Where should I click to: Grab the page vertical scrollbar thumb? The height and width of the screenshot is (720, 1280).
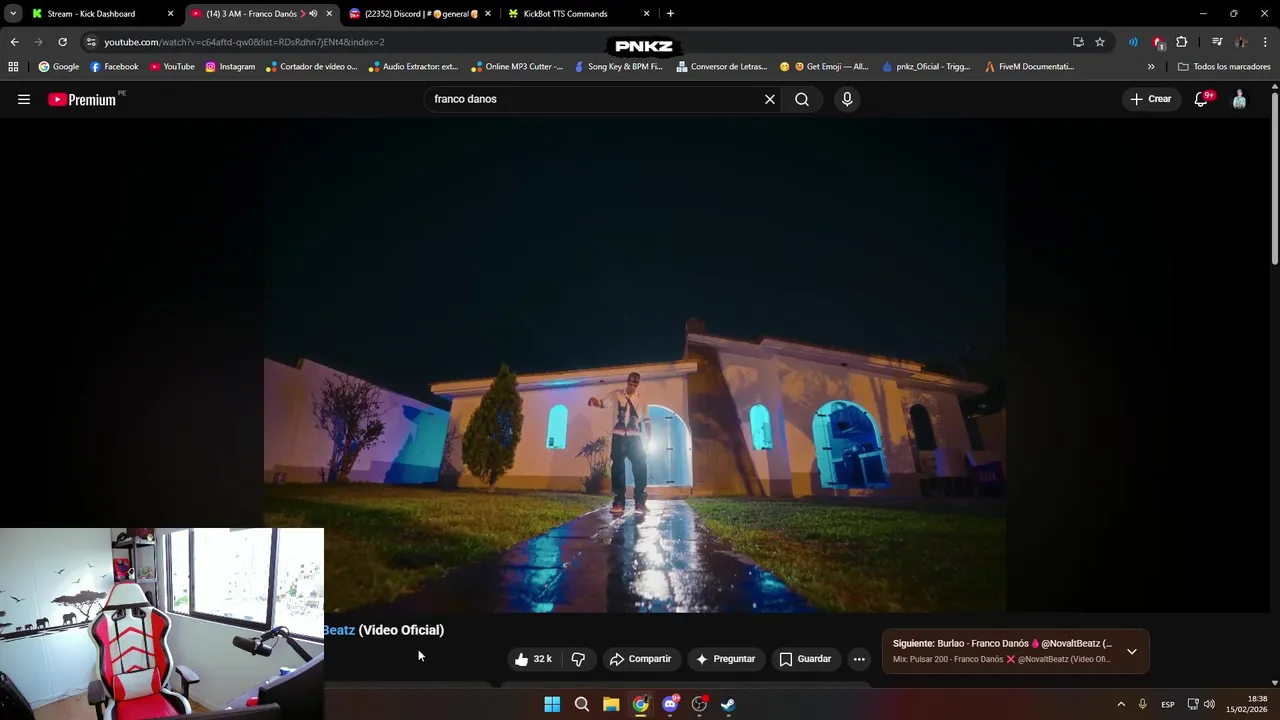point(1275,180)
